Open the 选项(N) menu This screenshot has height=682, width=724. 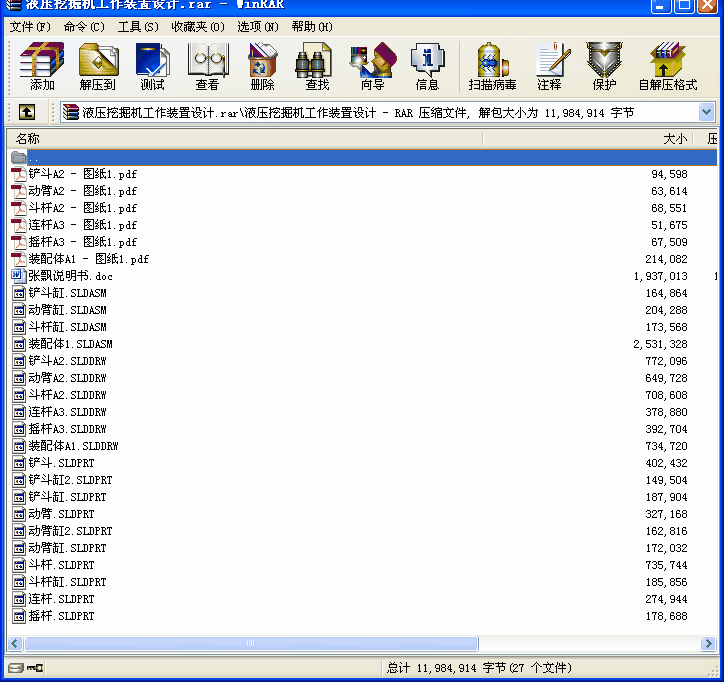tap(258, 27)
